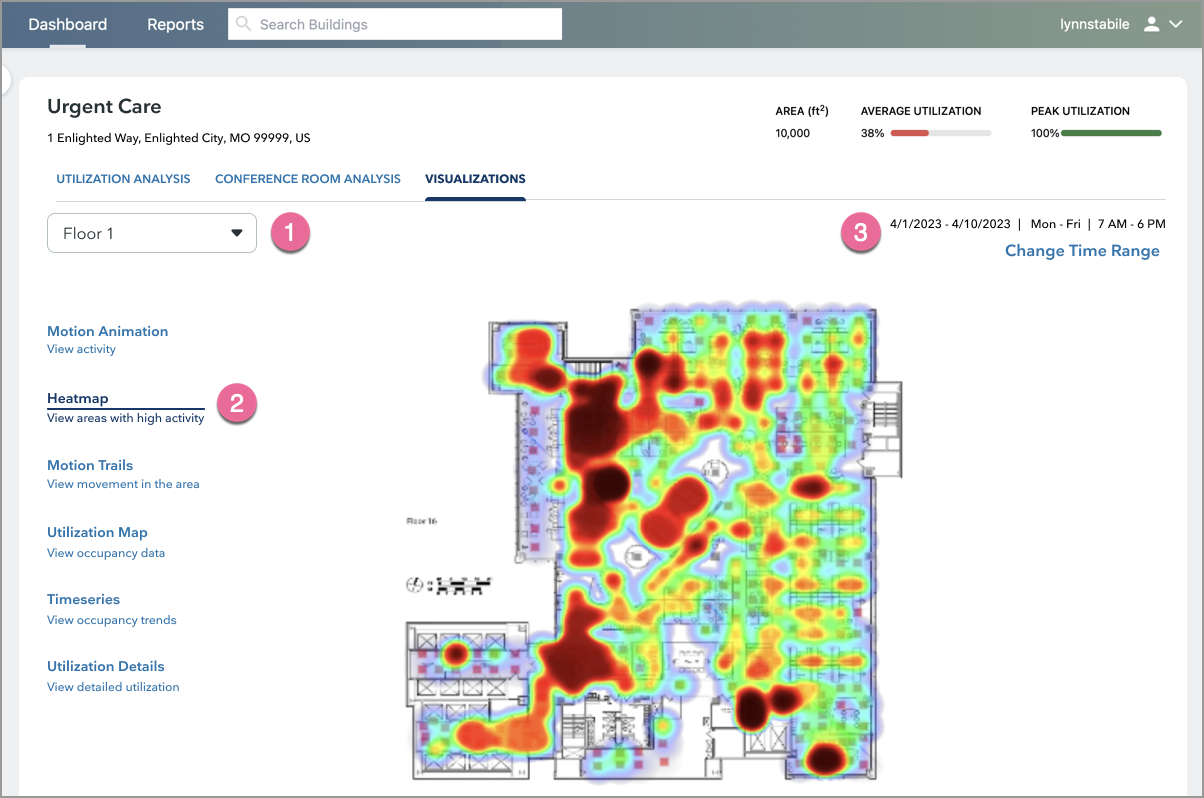Open the Dashboard menu
Viewport: 1204px width, 798px height.
click(x=67, y=24)
